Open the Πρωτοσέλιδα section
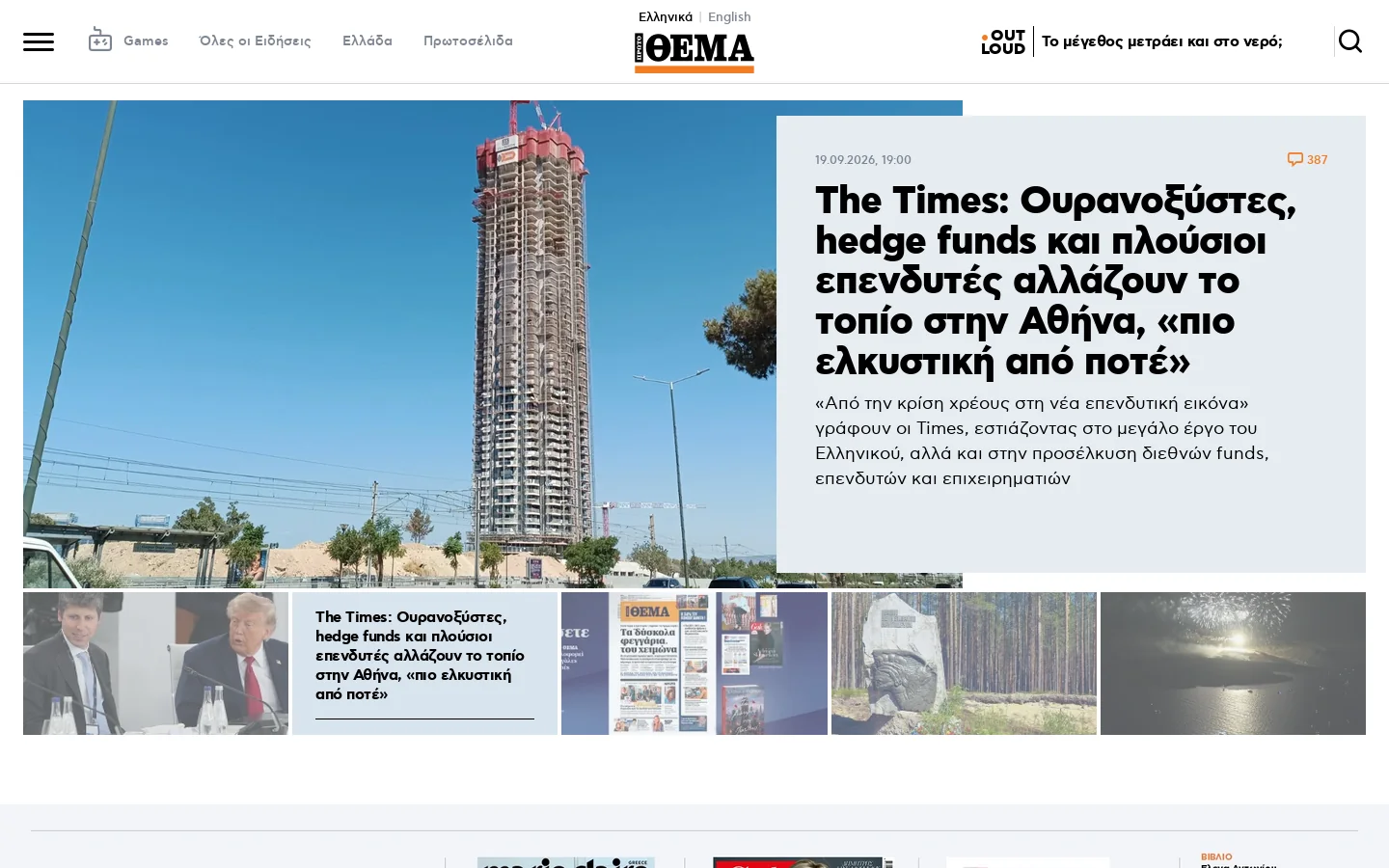 coord(468,41)
